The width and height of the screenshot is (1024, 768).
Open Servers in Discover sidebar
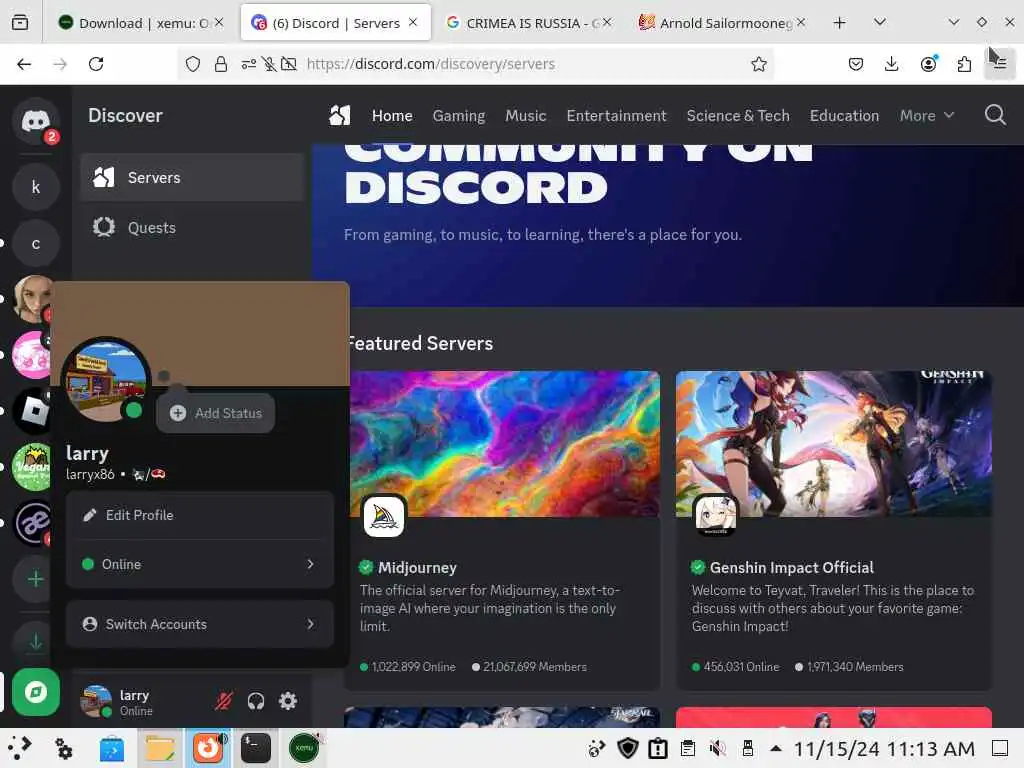(193, 178)
